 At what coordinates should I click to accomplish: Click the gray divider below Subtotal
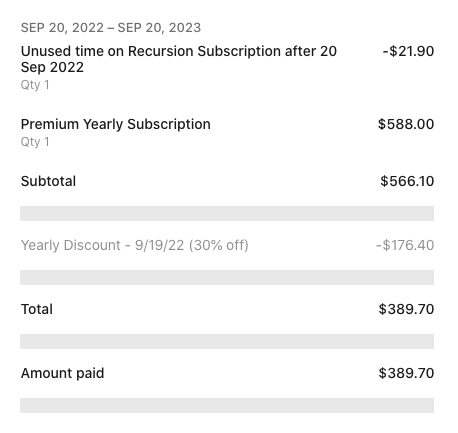point(227,213)
